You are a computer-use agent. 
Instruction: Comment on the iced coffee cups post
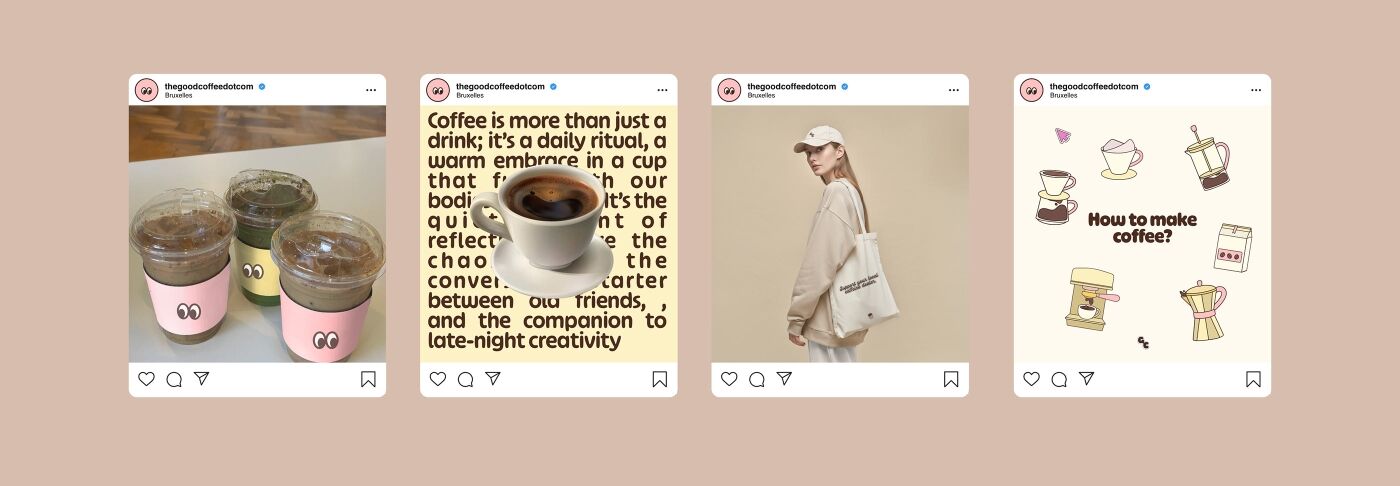coord(174,379)
